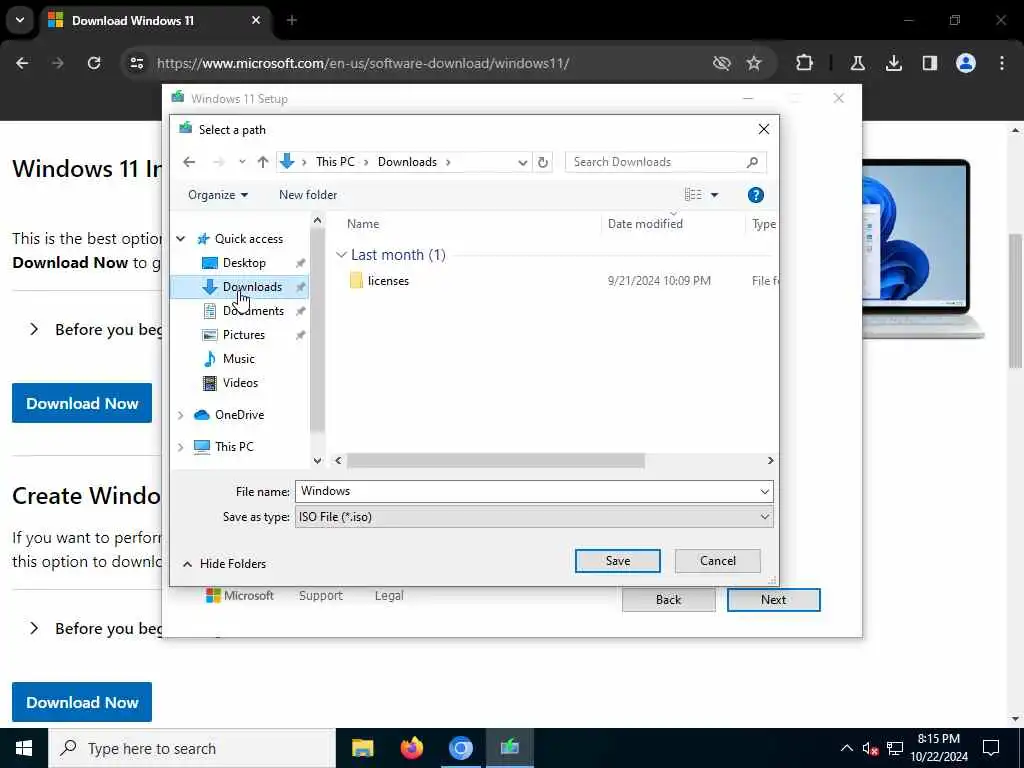Select the licenses folder
Screen dimensions: 1024x768
point(388,281)
